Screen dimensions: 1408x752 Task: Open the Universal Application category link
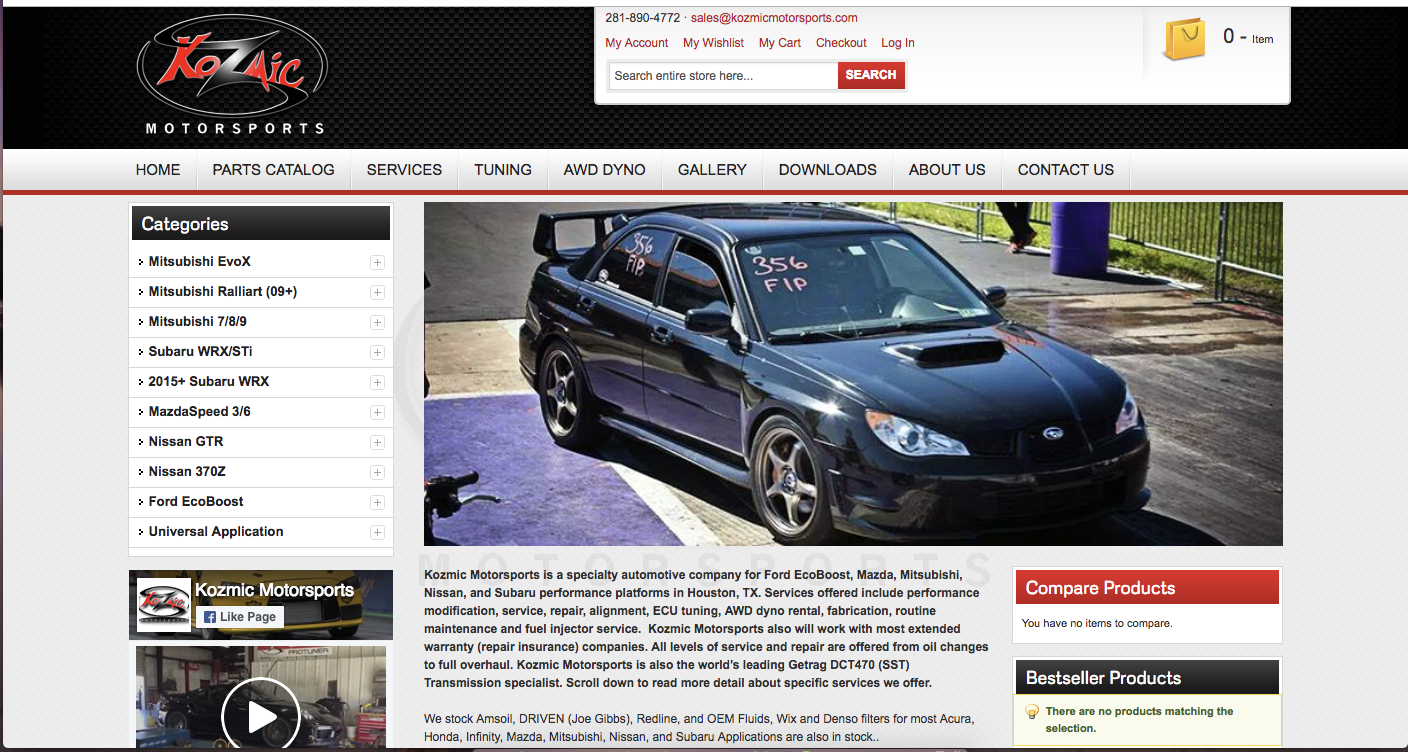(216, 532)
